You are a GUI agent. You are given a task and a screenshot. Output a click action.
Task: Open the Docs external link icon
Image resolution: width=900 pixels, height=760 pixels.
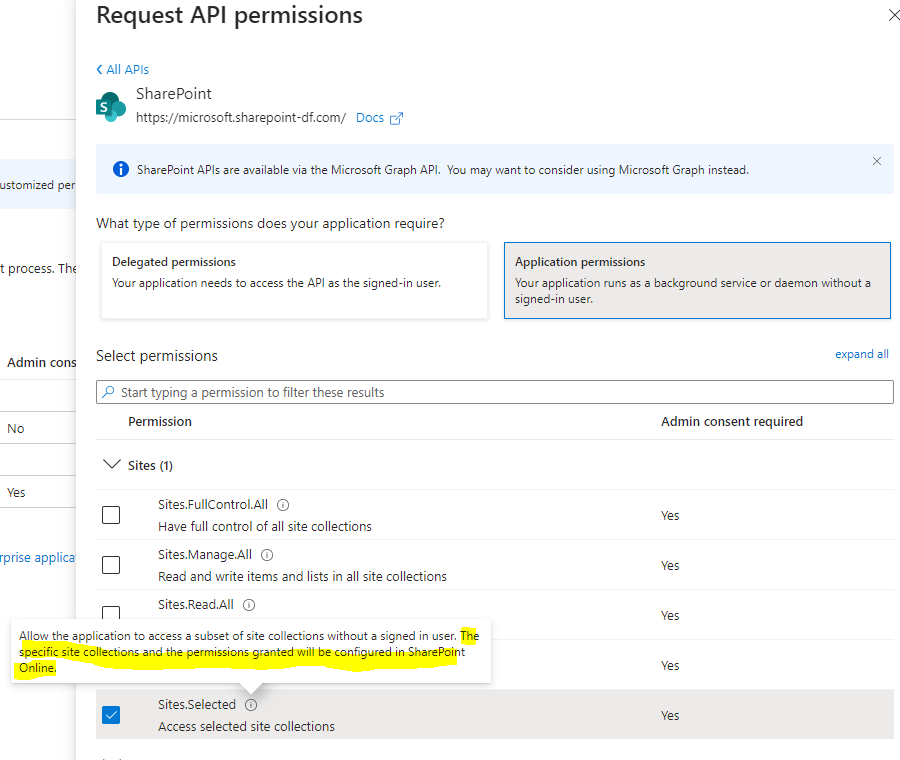point(396,118)
